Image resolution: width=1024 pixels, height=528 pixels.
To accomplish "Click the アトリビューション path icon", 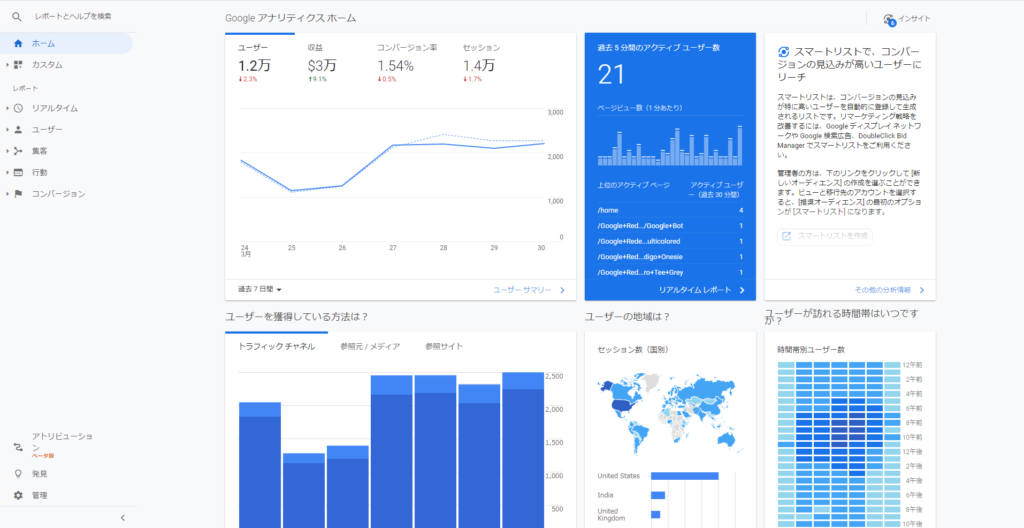I will pyautogui.click(x=18, y=447).
